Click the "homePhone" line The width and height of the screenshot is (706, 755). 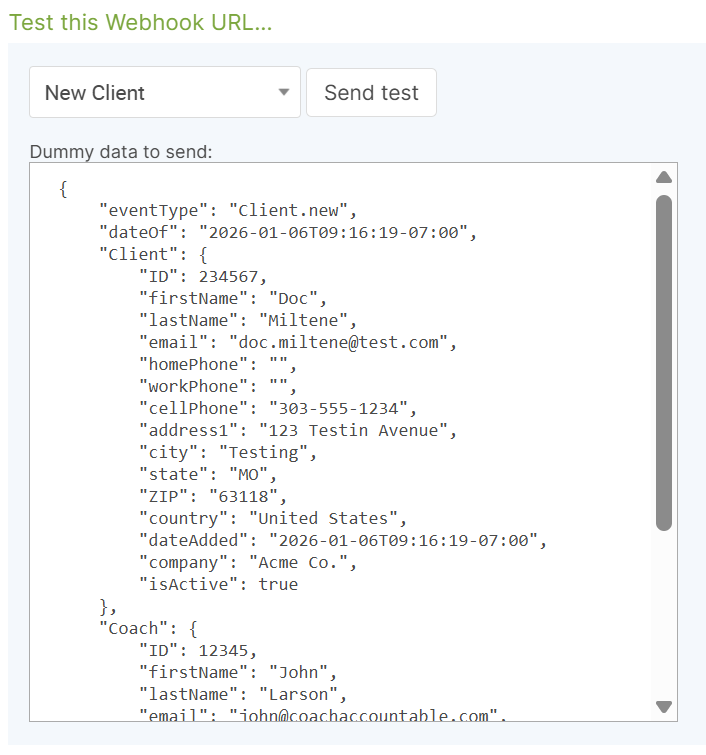click(218, 364)
